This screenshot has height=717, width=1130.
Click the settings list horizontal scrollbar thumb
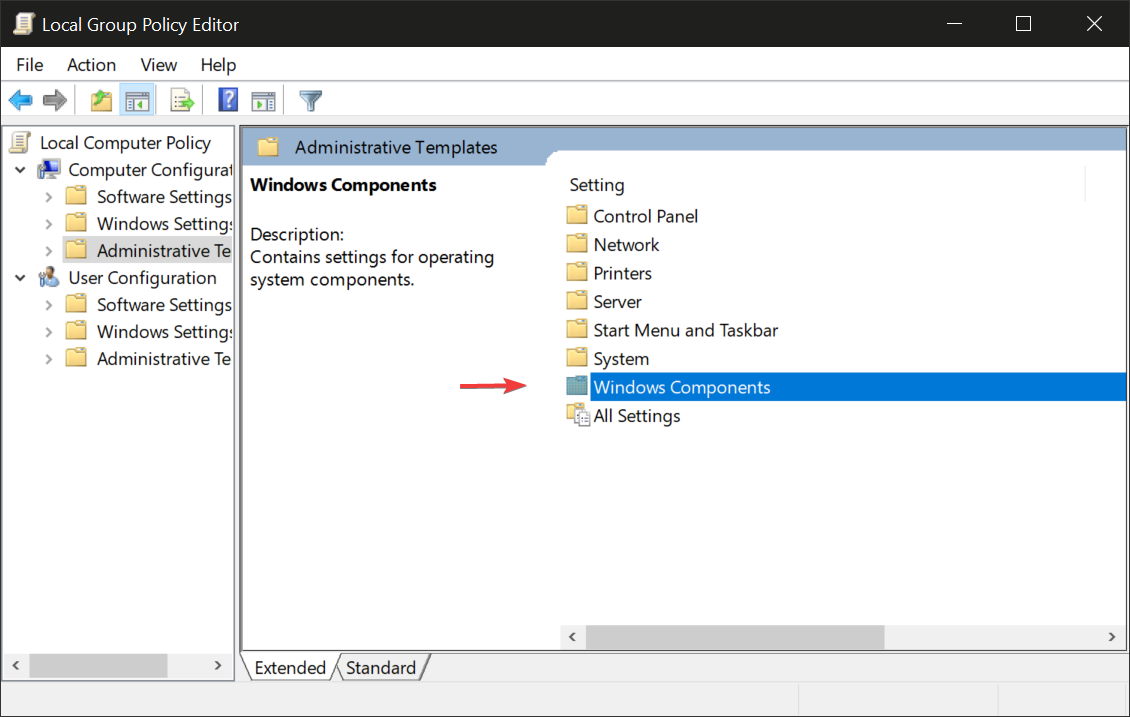[x=735, y=637]
